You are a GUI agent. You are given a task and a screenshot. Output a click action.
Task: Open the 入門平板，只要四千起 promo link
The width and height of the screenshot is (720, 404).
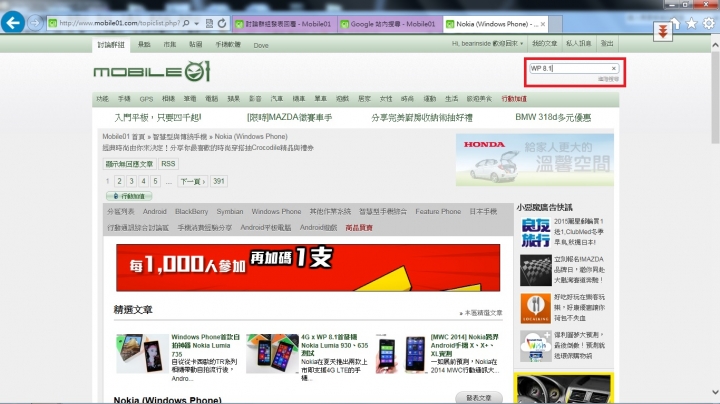[x=158, y=118]
